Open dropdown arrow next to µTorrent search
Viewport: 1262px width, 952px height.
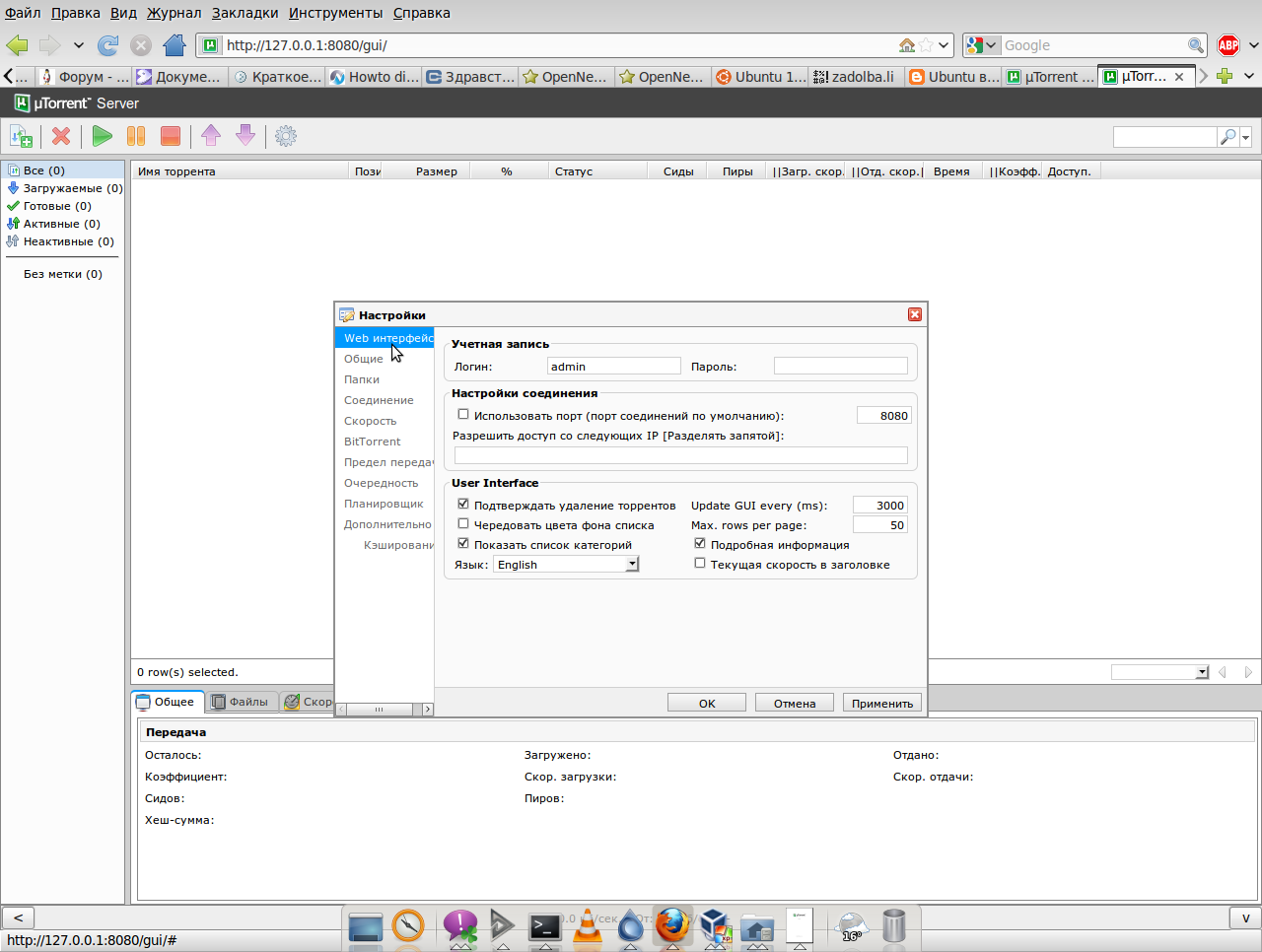[1246, 137]
